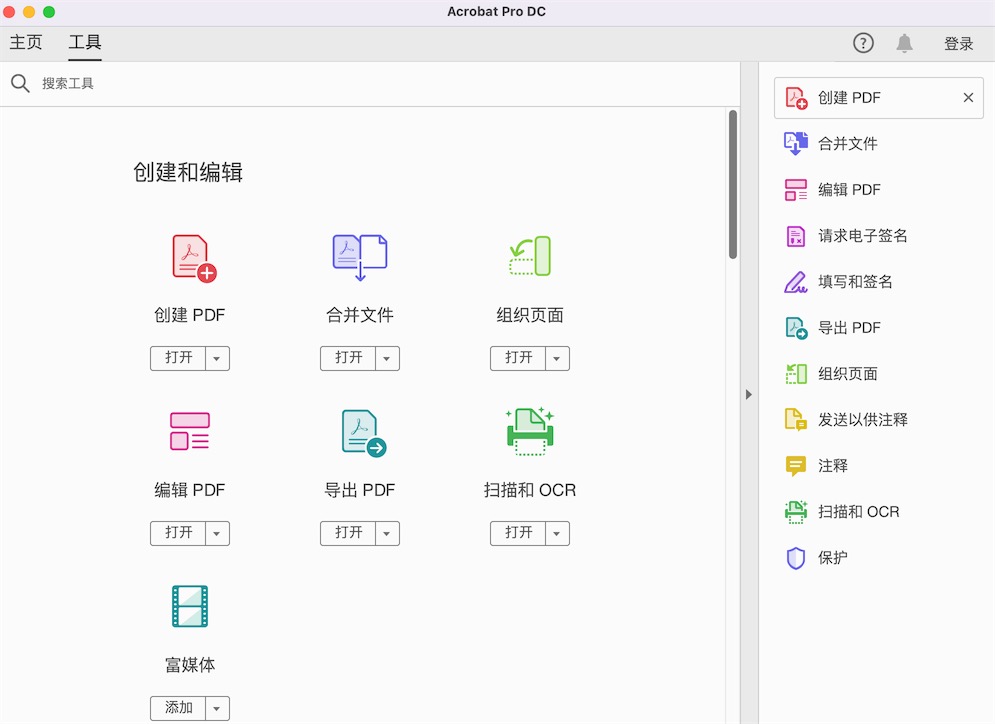
Task: Select the 导出 PDF icon in right sidebar
Action: coord(796,328)
